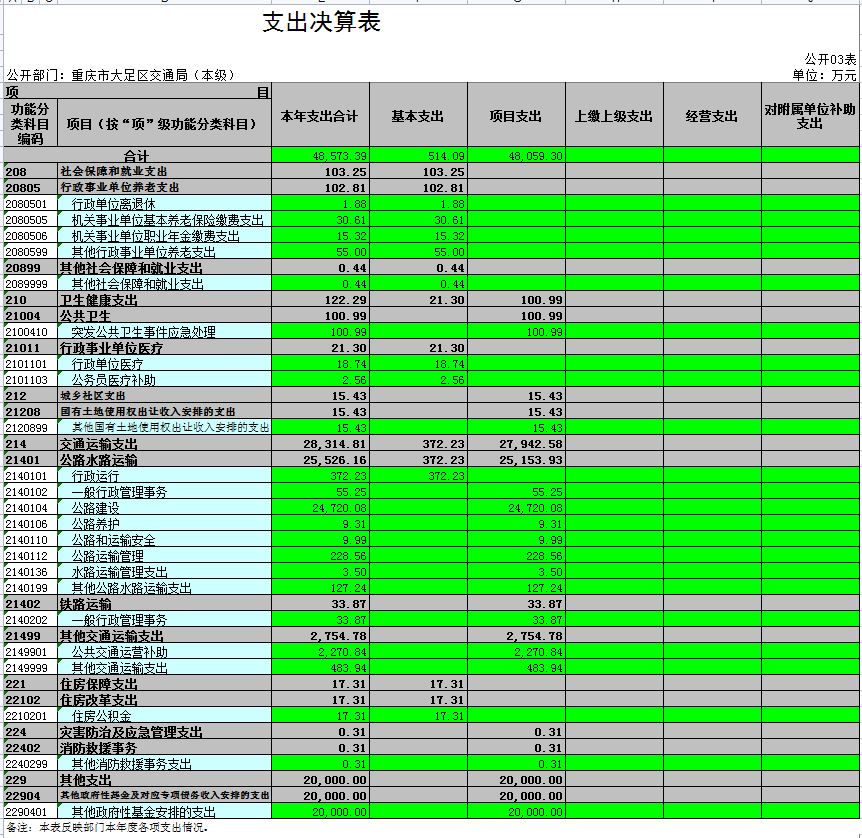The image size is (862, 838).
Task: Click the 项目支出 column header
Action: pos(516,116)
